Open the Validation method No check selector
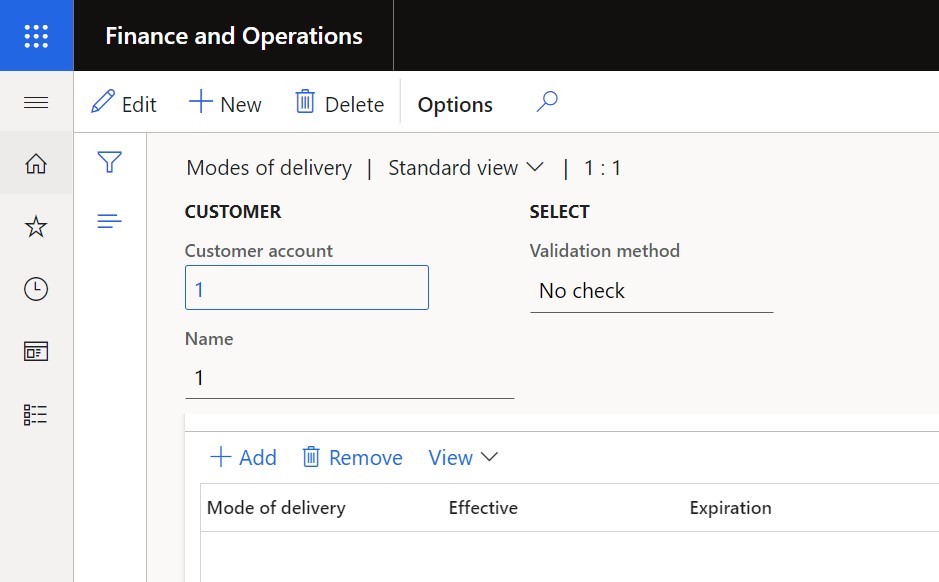Viewport: 939px width, 582px height. point(650,291)
